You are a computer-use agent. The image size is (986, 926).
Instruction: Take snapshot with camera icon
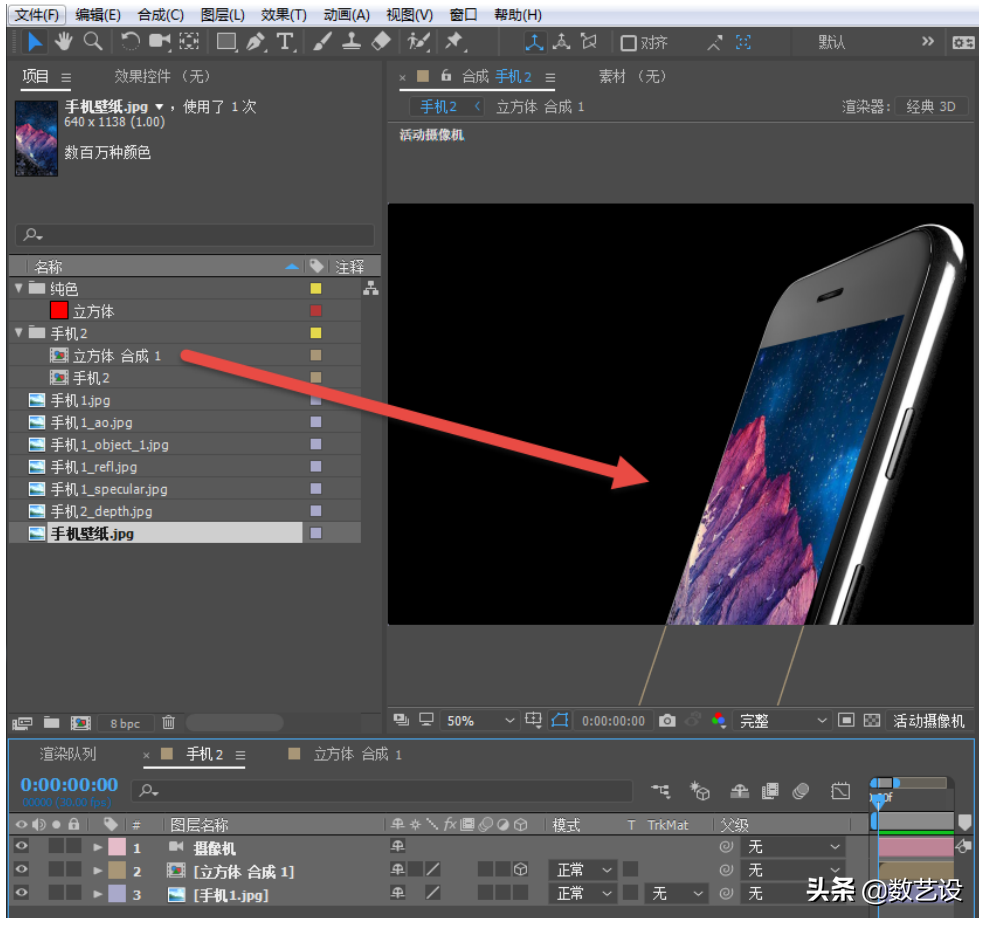coord(667,720)
